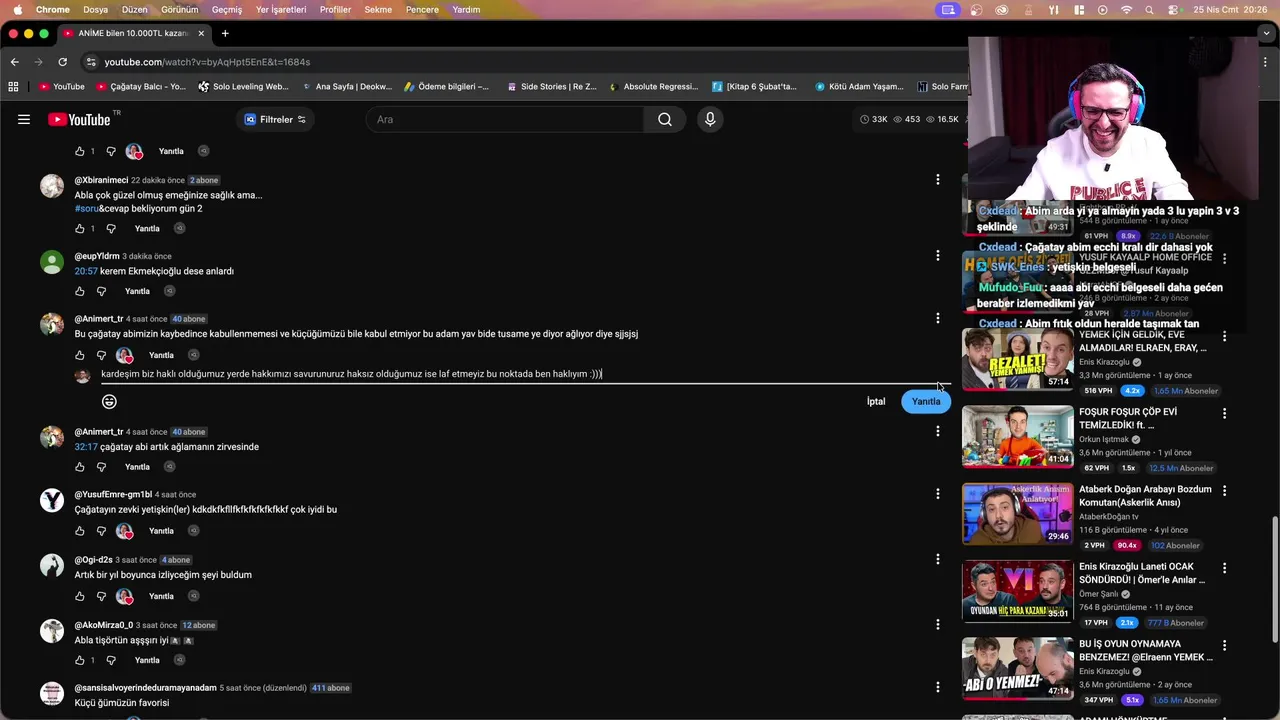Like @Xbiranimeci's comment
Viewport: 1280px width, 720px height.
[x=80, y=229]
